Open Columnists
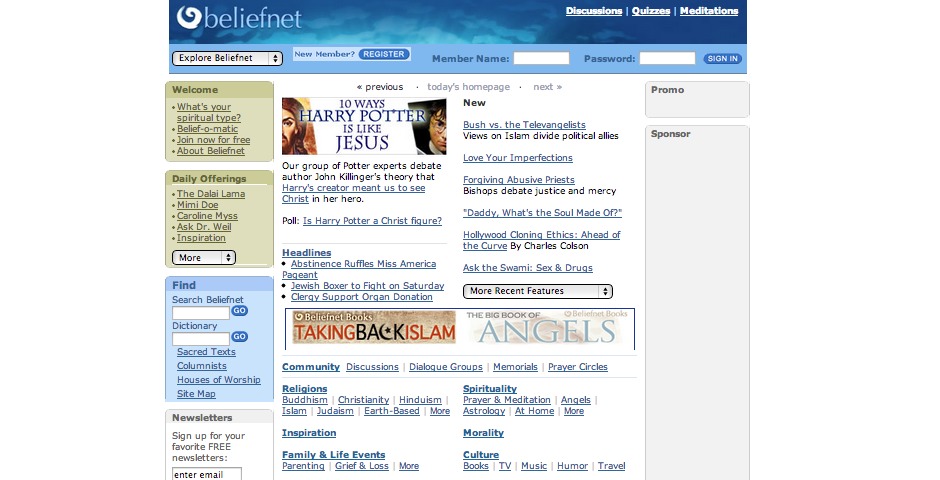Image resolution: width=940 pixels, height=480 pixels. 201,366
